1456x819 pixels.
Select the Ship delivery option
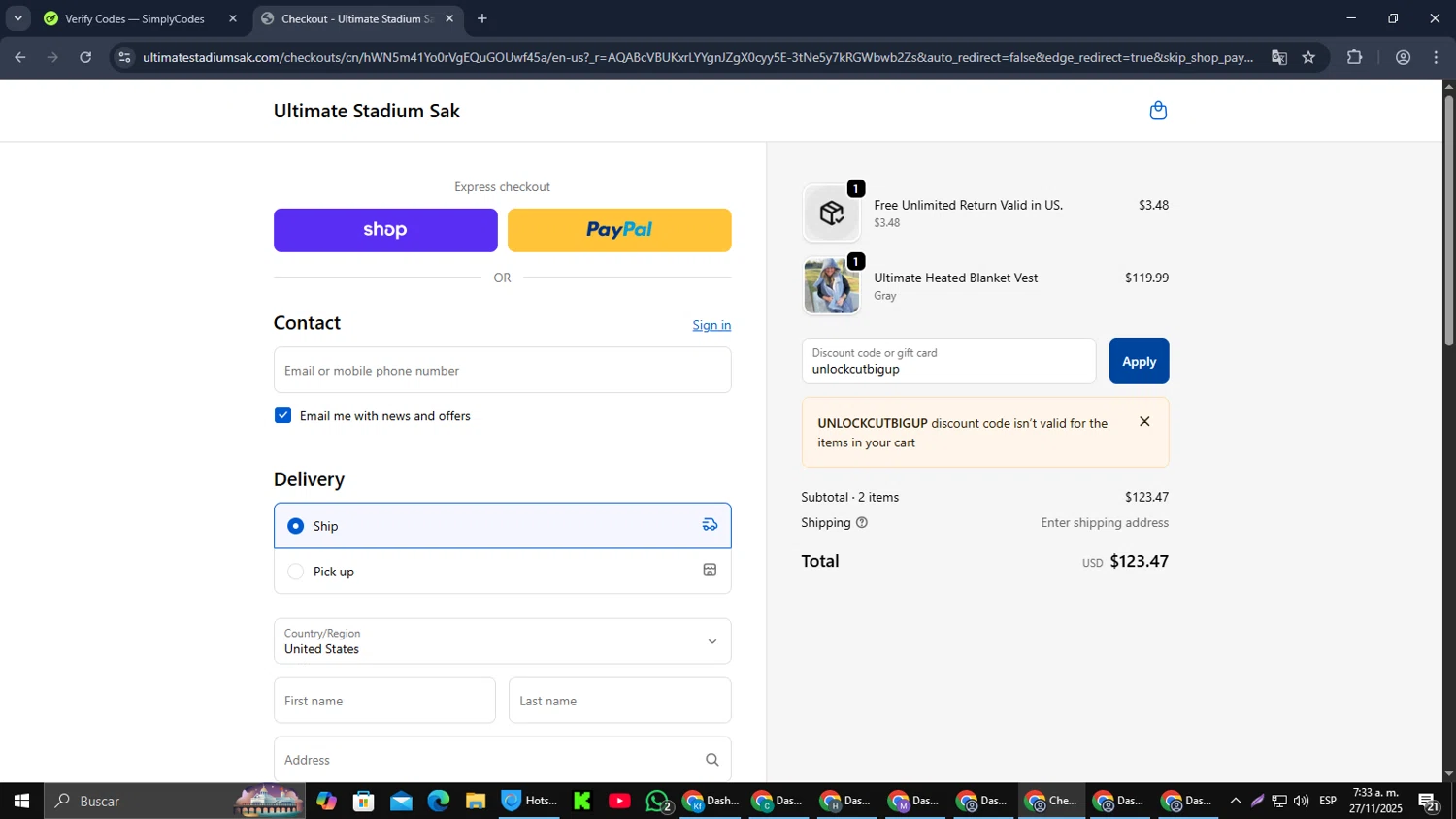(503, 526)
